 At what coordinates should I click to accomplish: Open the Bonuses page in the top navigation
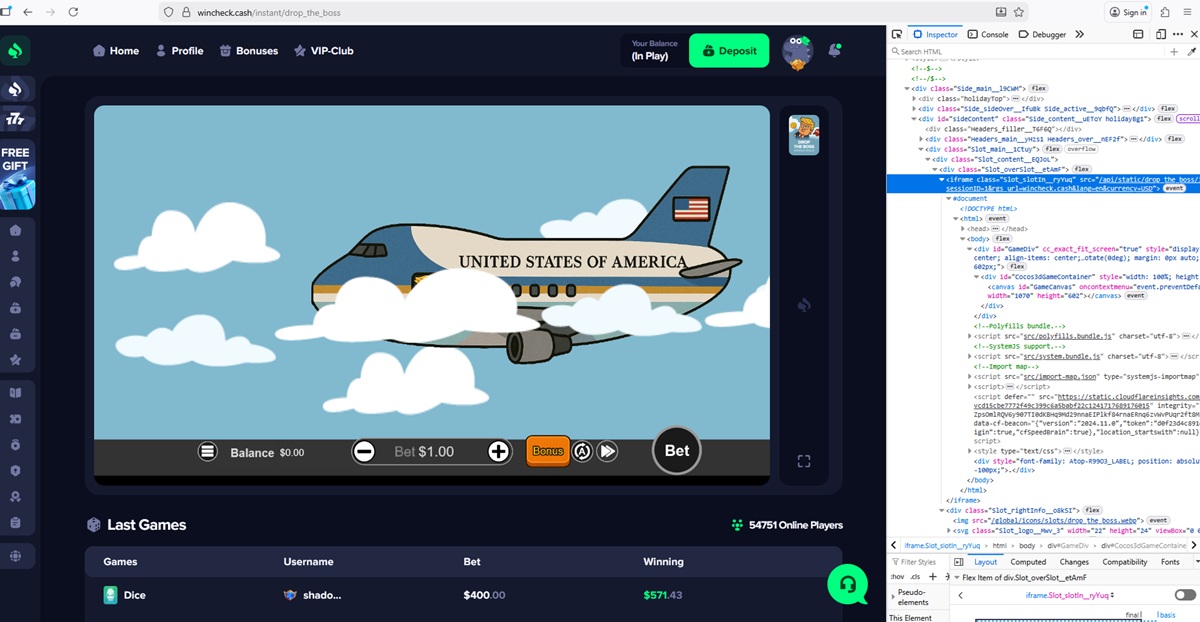coord(248,51)
